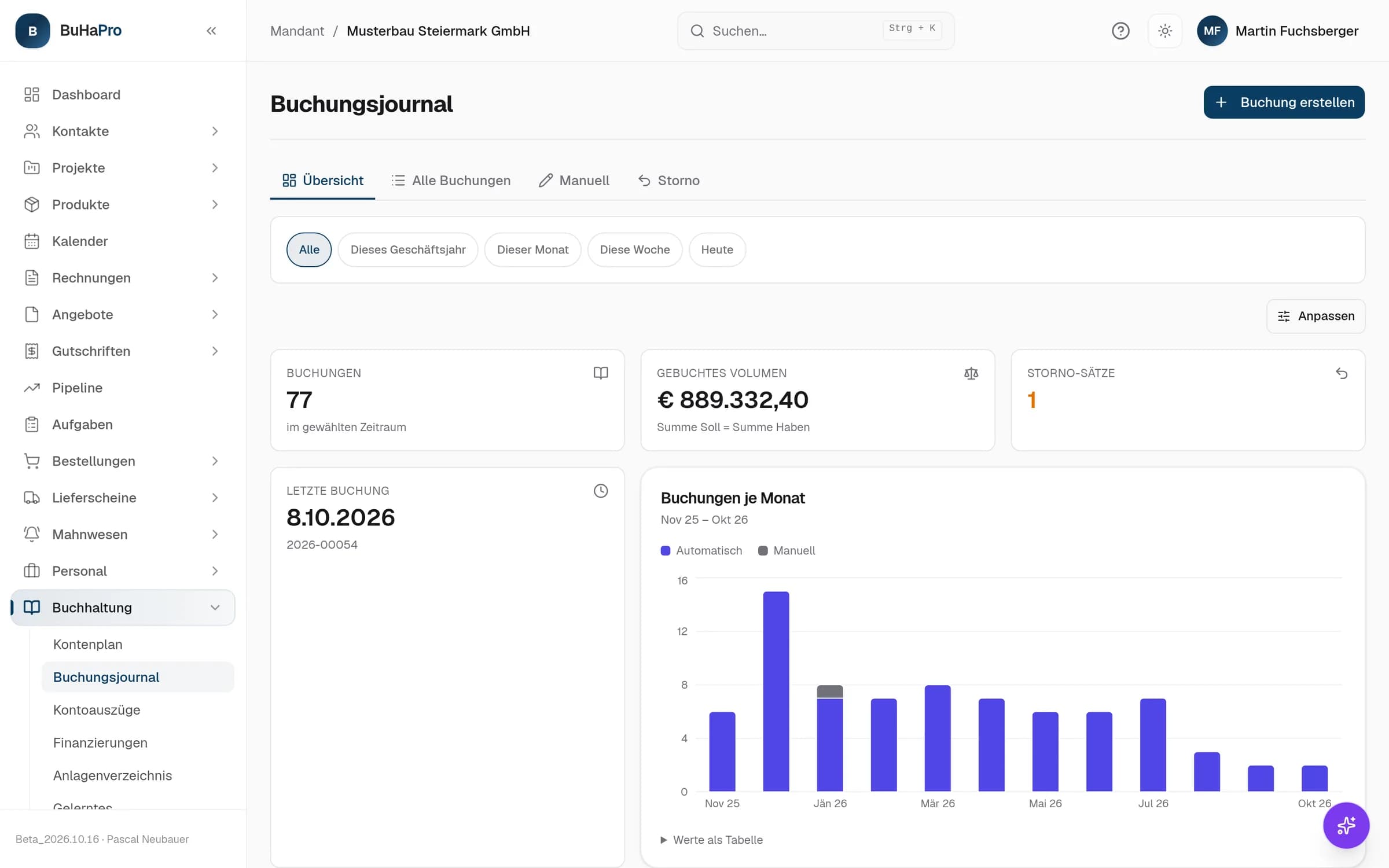The image size is (1389, 868).
Task: Click the Buchung erstellen button
Action: coord(1284,102)
